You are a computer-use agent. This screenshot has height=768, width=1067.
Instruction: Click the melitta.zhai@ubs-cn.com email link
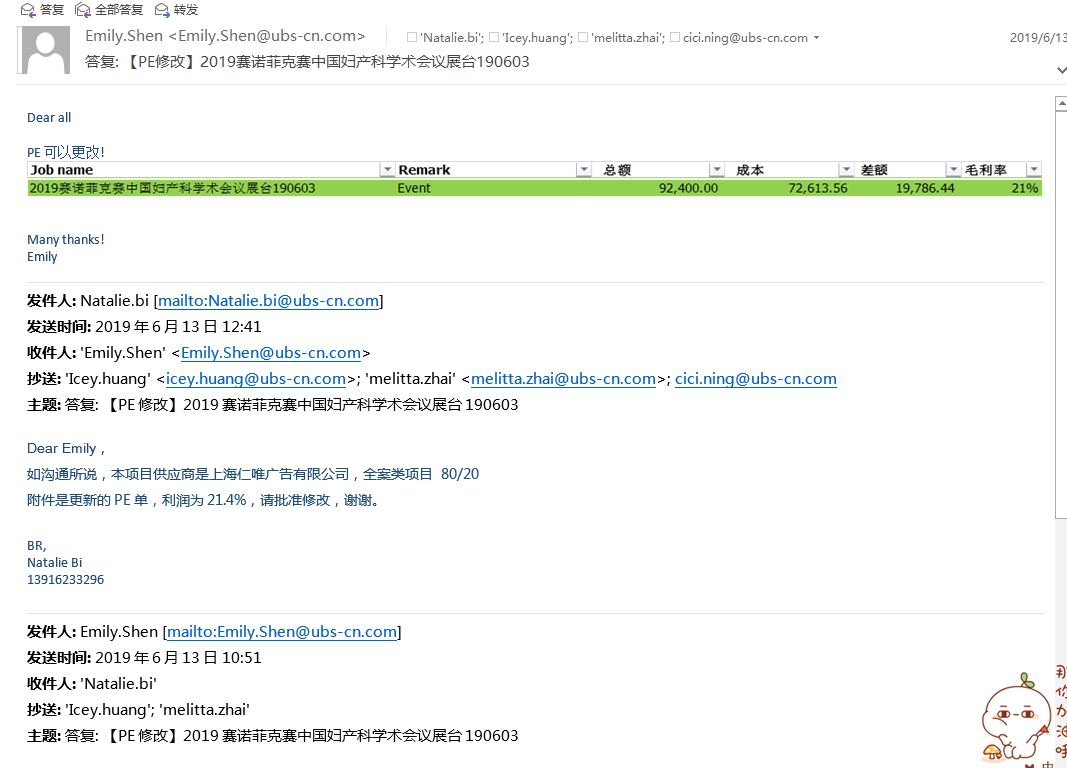[563, 379]
